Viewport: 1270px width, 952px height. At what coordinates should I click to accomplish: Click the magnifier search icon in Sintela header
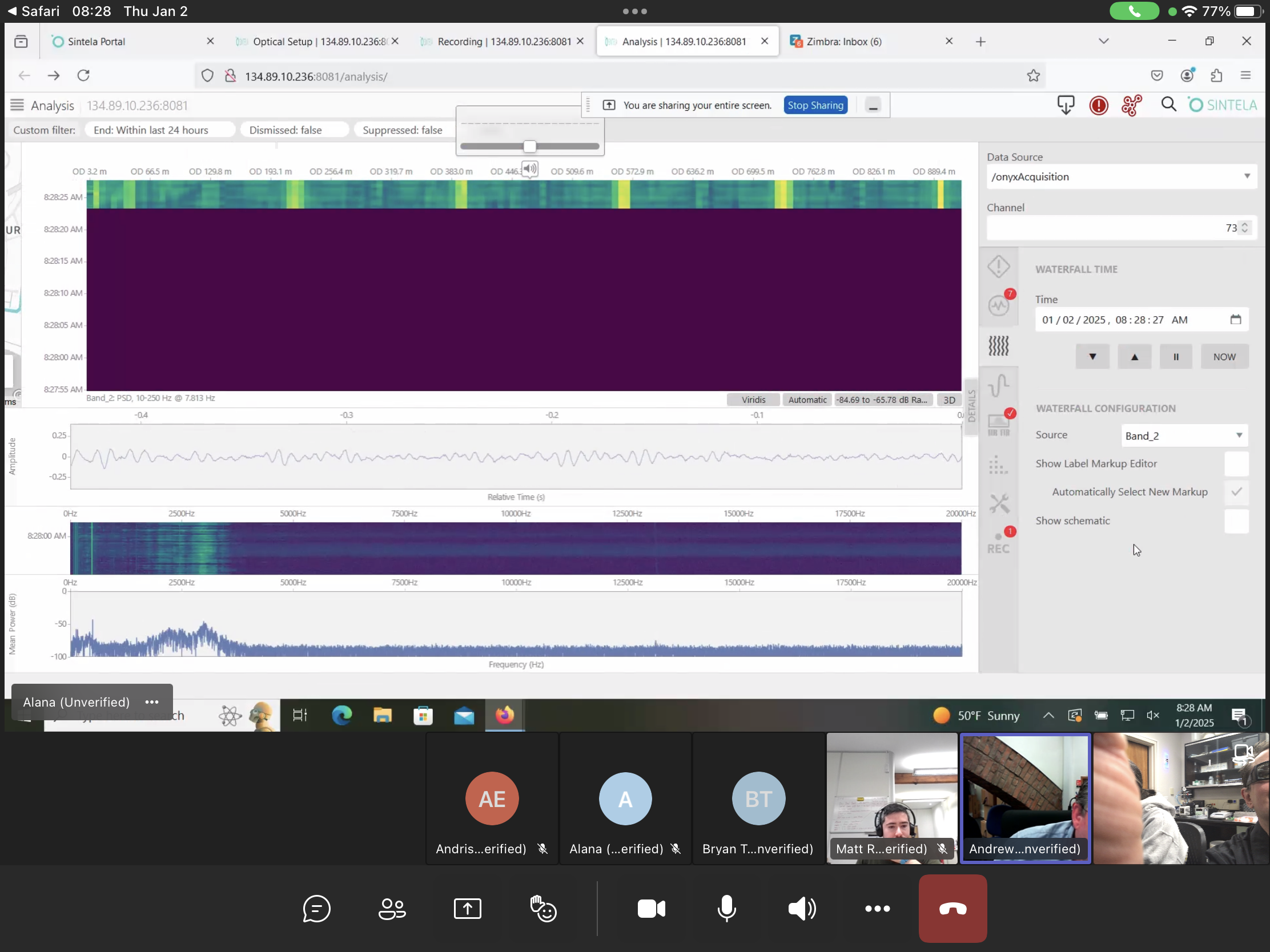coord(1168,104)
